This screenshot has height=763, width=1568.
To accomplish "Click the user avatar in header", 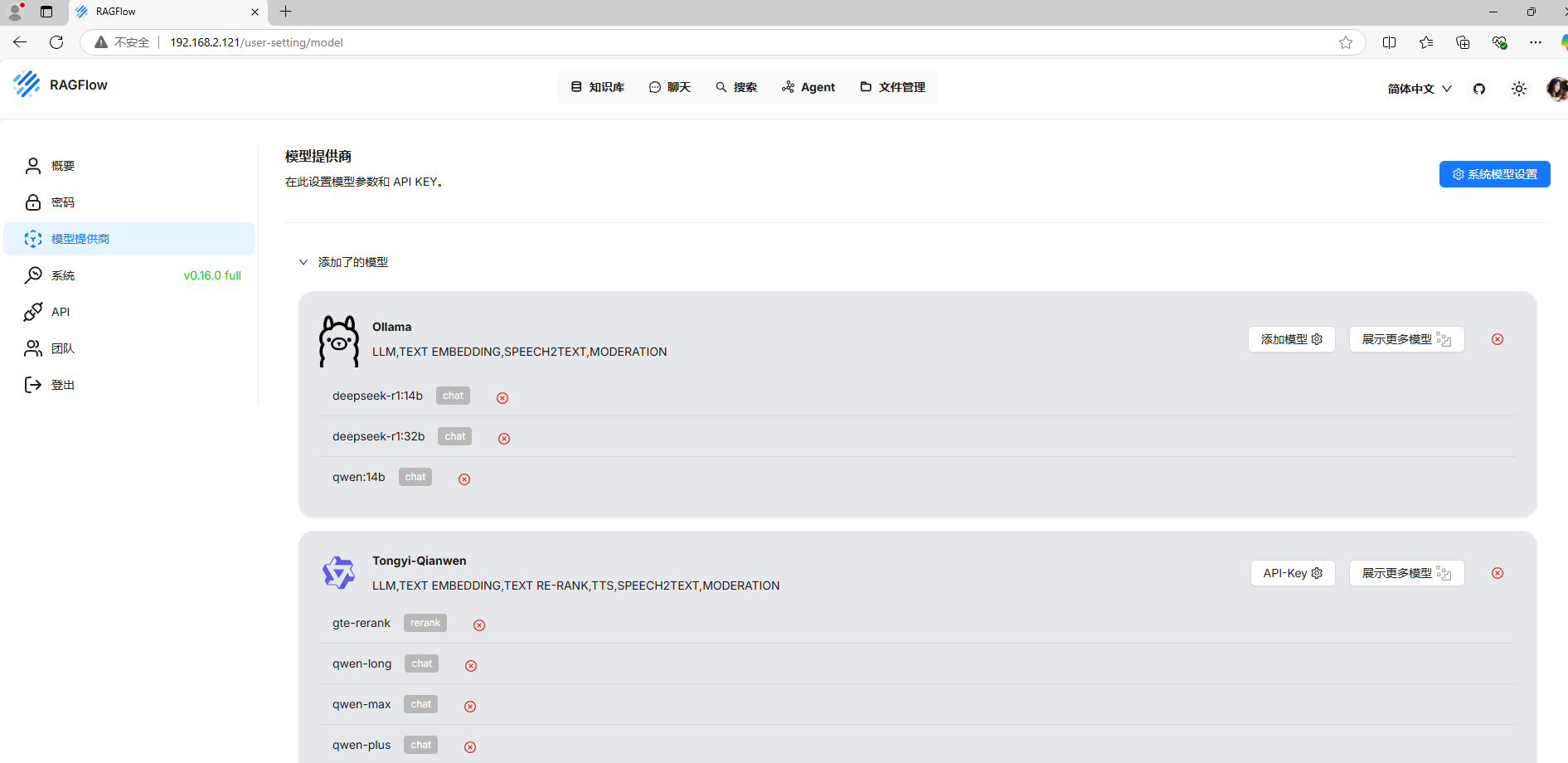I will [x=1556, y=89].
